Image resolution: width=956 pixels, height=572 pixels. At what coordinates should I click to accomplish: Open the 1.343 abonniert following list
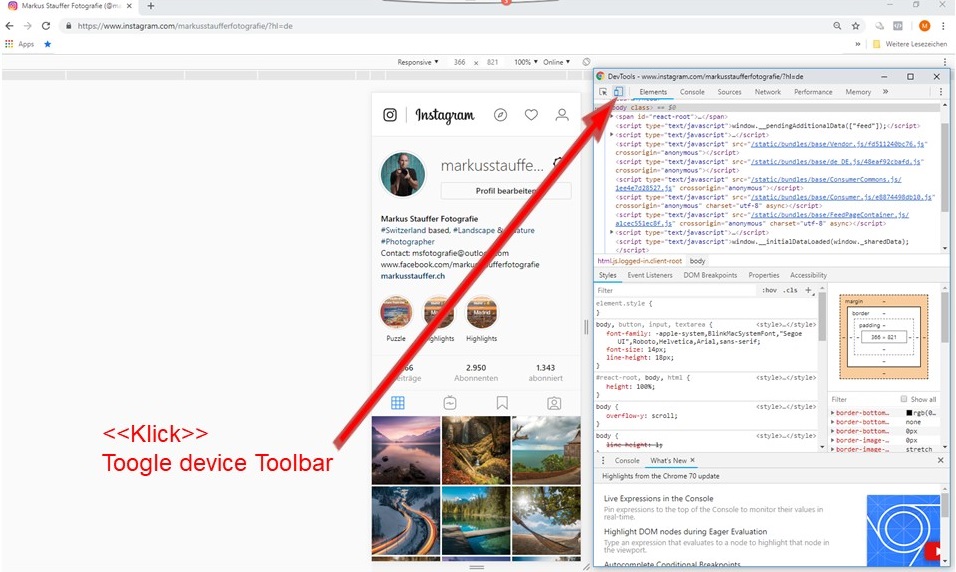click(x=545, y=373)
